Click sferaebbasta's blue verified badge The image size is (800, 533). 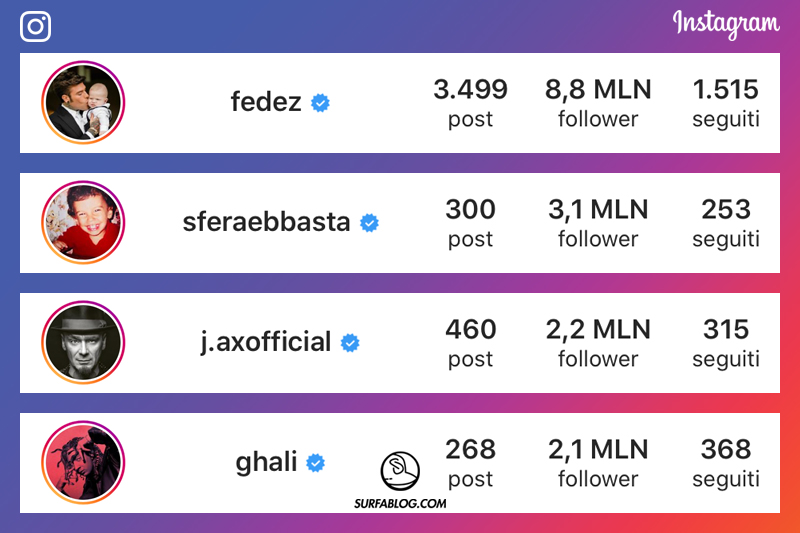[369, 222]
